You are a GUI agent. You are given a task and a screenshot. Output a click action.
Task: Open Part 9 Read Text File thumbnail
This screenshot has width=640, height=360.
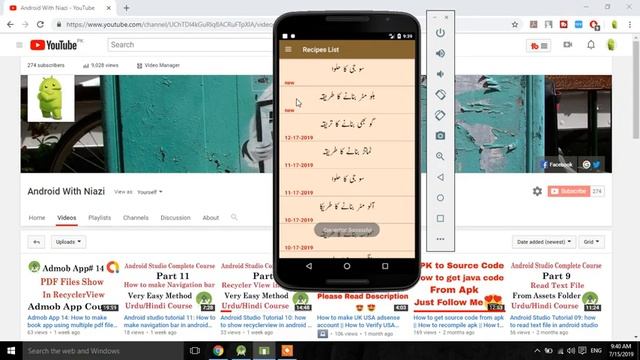(556, 287)
